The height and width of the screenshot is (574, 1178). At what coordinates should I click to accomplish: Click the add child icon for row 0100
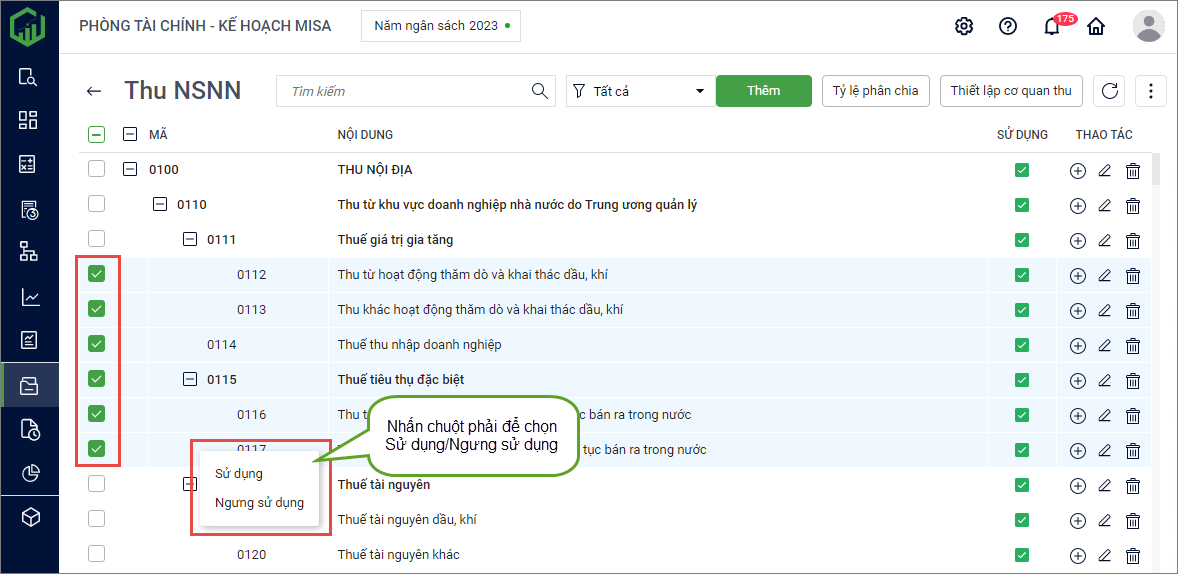click(x=1077, y=171)
